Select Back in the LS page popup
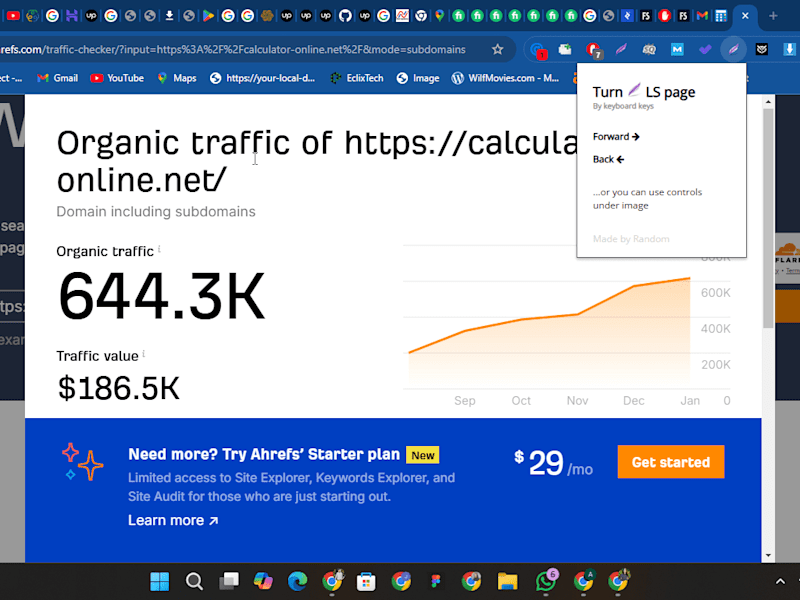The width and height of the screenshot is (800, 600). 608,159
